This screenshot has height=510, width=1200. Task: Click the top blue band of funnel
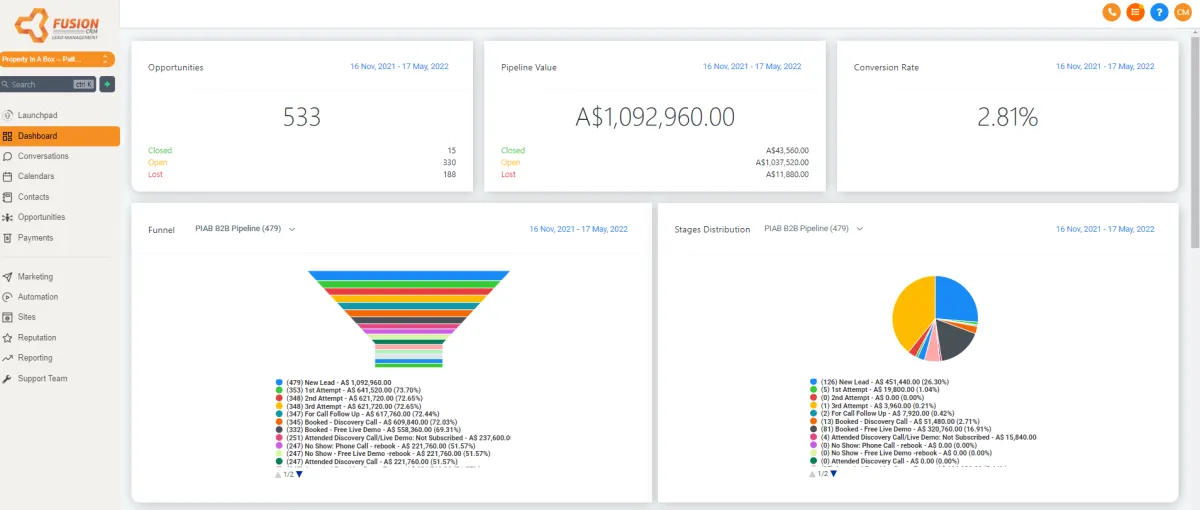point(409,275)
